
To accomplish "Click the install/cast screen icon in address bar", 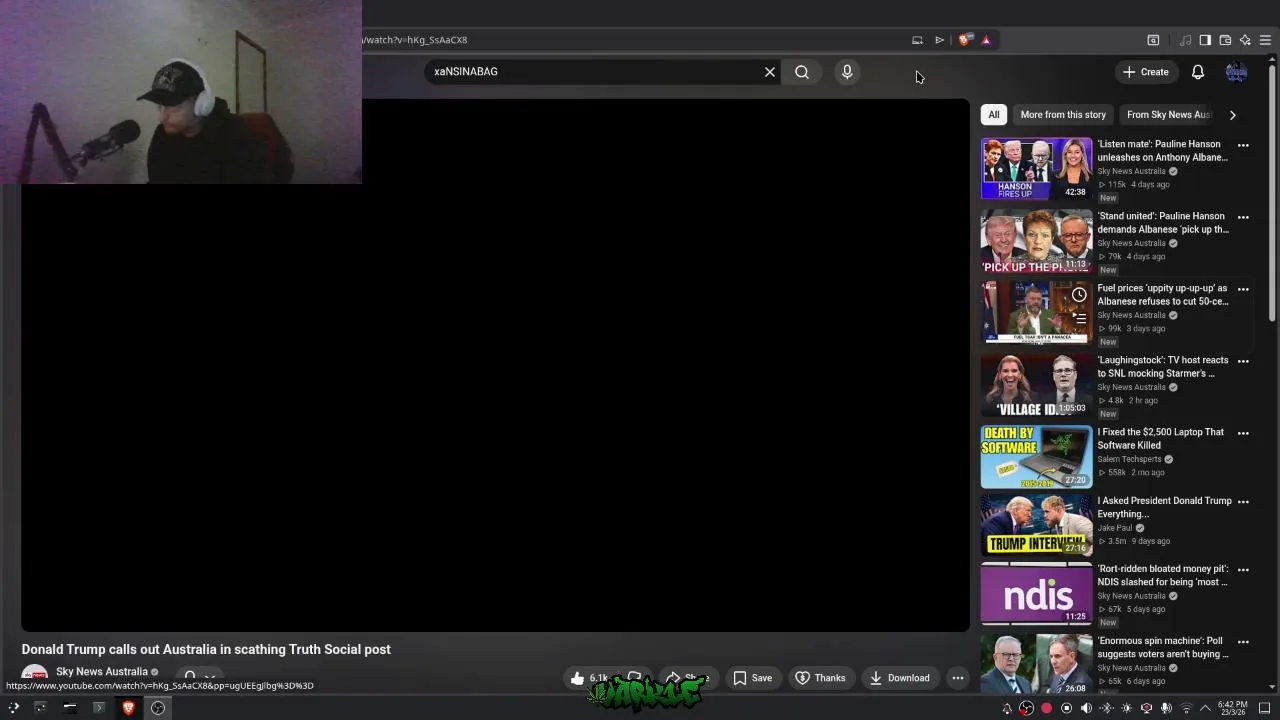I will pyautogui.click(x=917, y=40).
